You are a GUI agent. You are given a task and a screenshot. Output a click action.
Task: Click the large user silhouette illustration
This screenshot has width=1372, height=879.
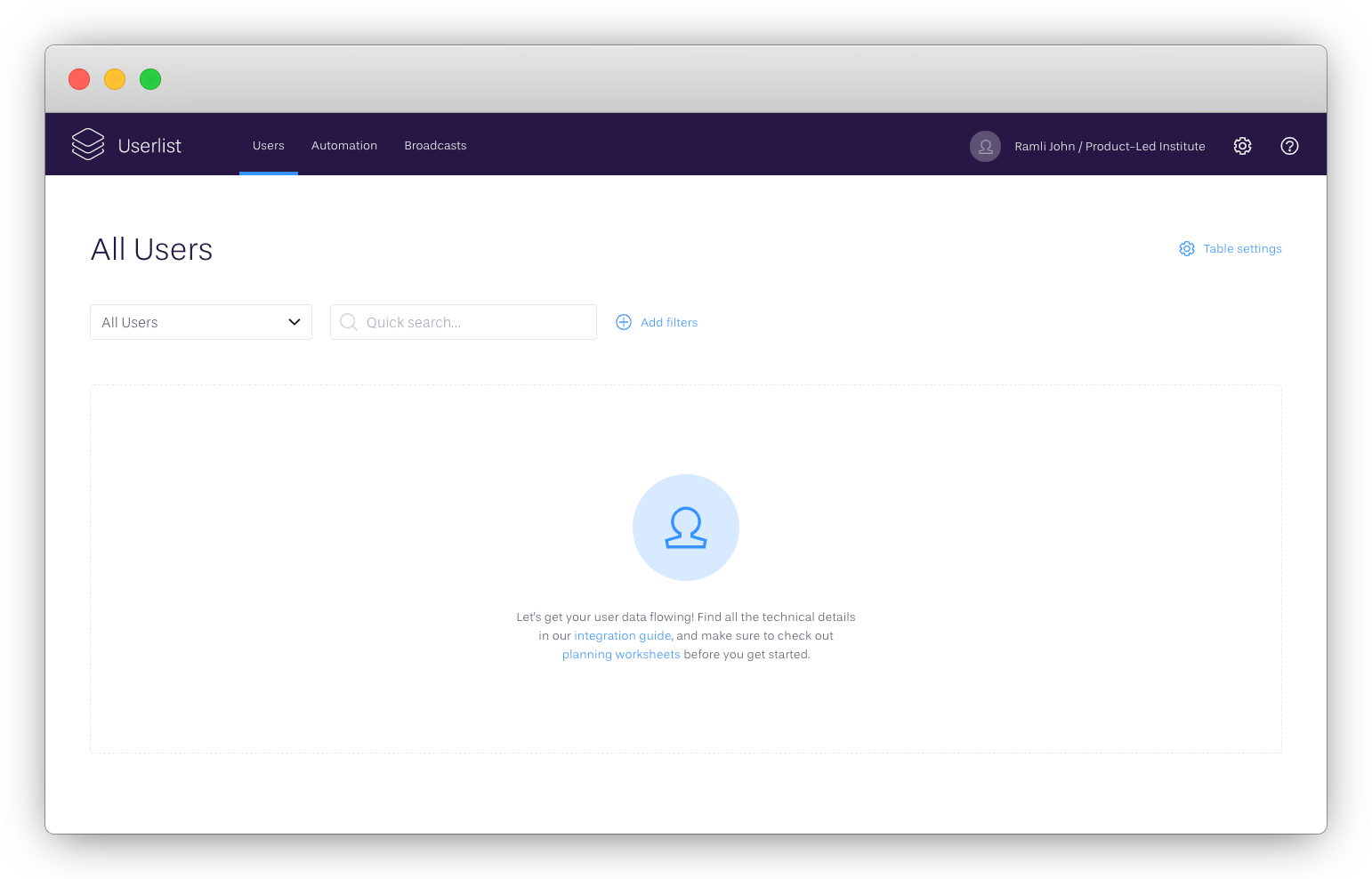pyautogui.click(x=685, y=527)
